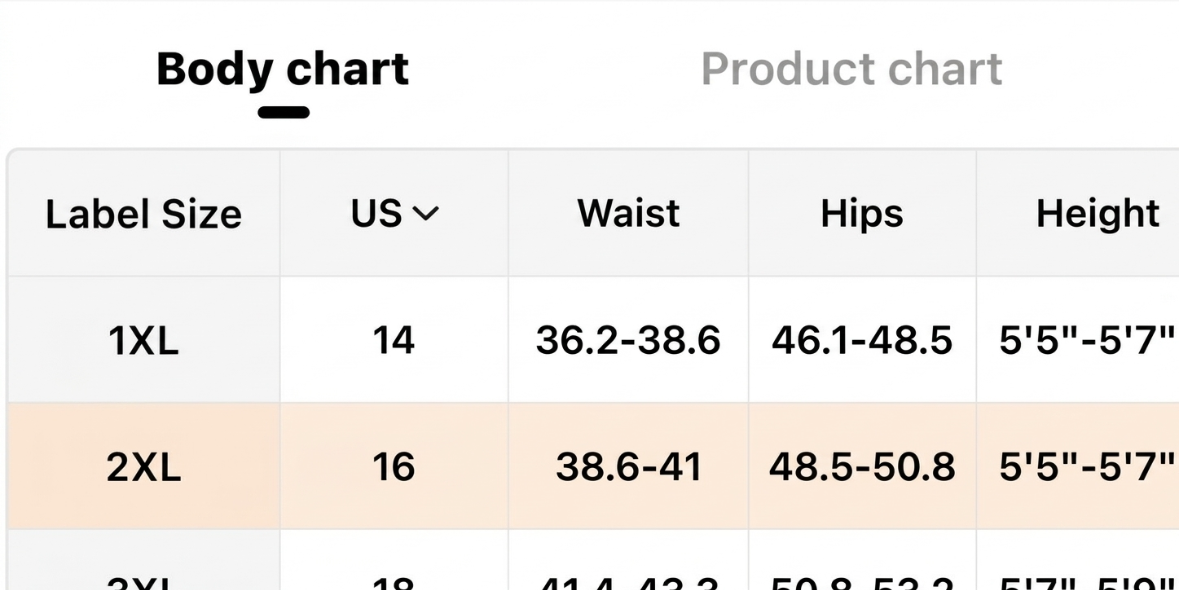The height and width of the screenshot is (590, 1179).
Task: Click the Label Size column header
Action: tap(144, 214)
